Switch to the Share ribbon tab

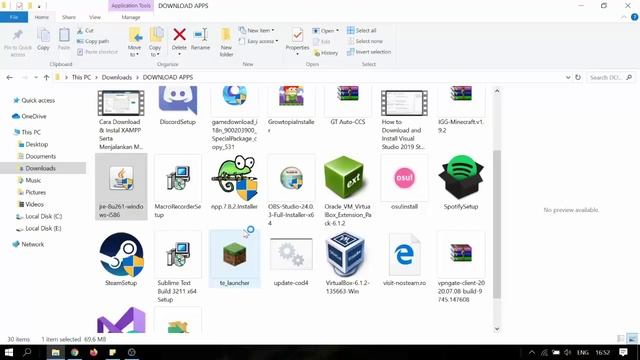pyautogui.click(x=69, y=17)
